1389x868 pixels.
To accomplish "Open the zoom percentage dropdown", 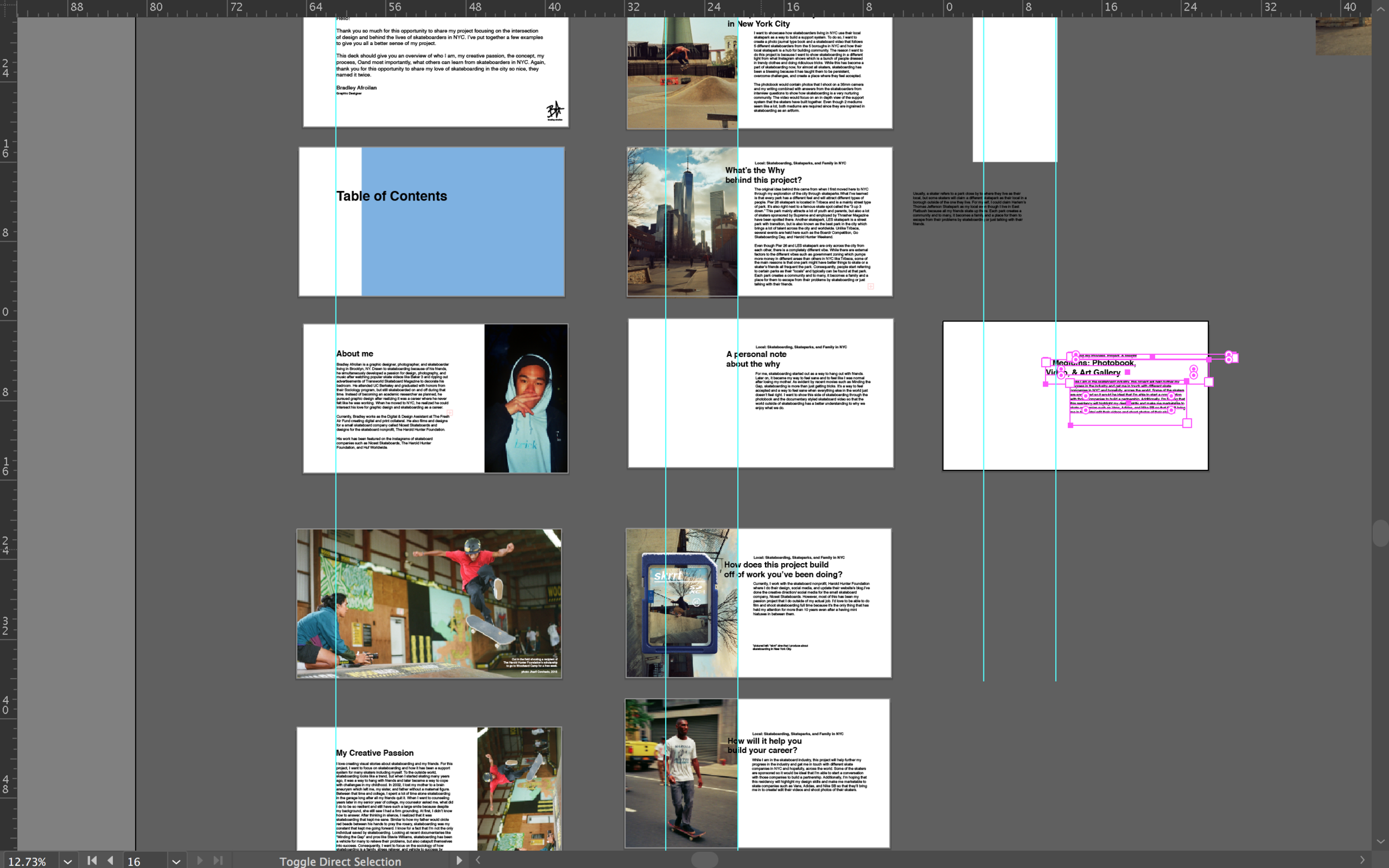I will [68, 861].
